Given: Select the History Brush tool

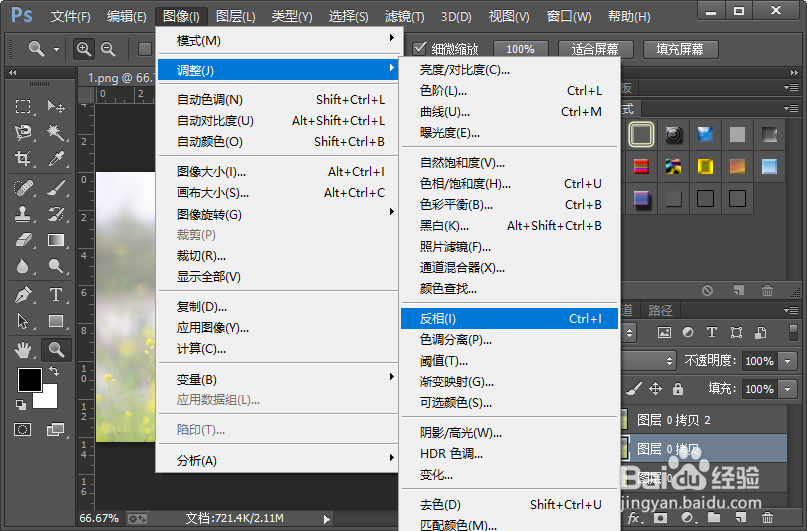Looking at the screenshot, I should click(x=56, y=214).
